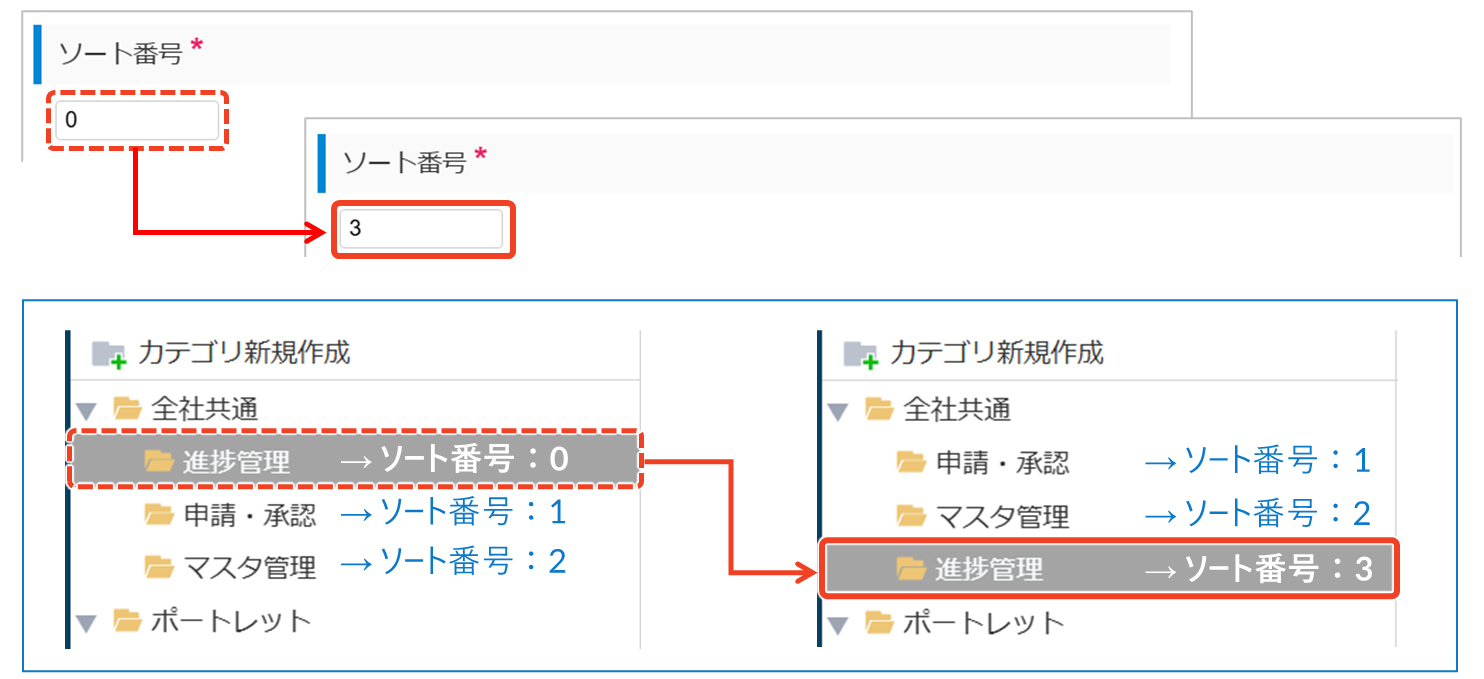The width and height of the screenshot is (1484, 679).
Task: Click the ソート番号 field containing 3
Action: 420,229
